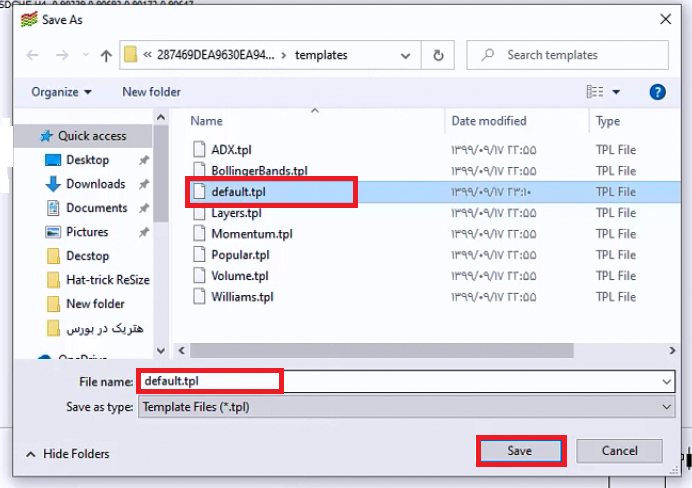Open the Help icon
The height and width of the screenshot is (488, 692).
(x=657, y=92)
